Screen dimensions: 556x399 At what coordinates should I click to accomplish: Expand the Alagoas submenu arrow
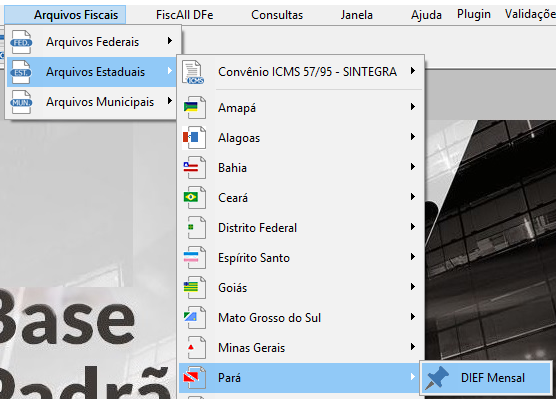pyautogui.click(x=413, y=137)
